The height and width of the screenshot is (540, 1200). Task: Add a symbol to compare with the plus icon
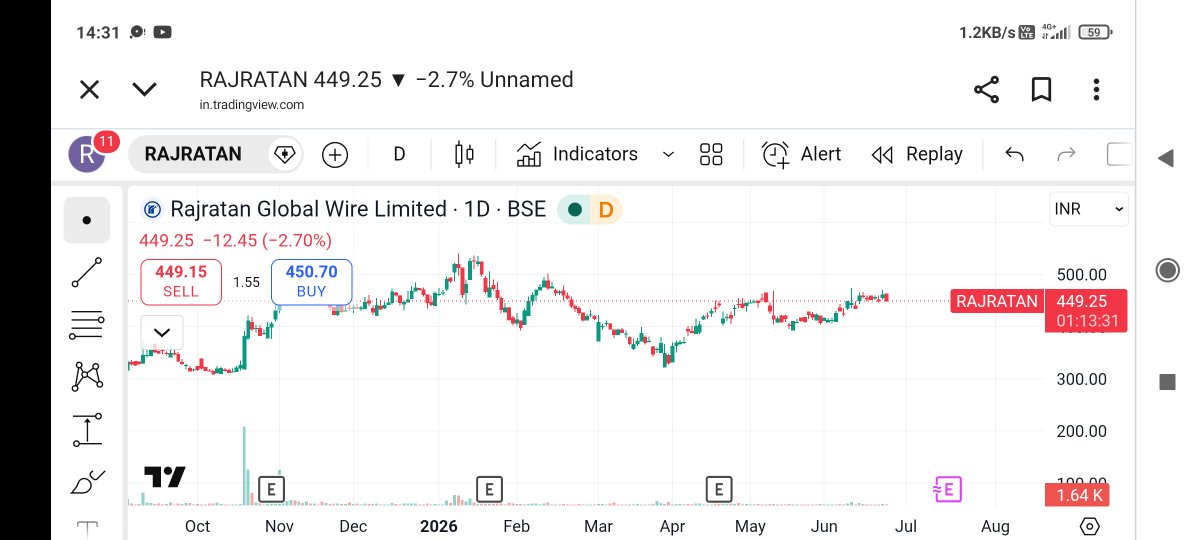(334, 154)
